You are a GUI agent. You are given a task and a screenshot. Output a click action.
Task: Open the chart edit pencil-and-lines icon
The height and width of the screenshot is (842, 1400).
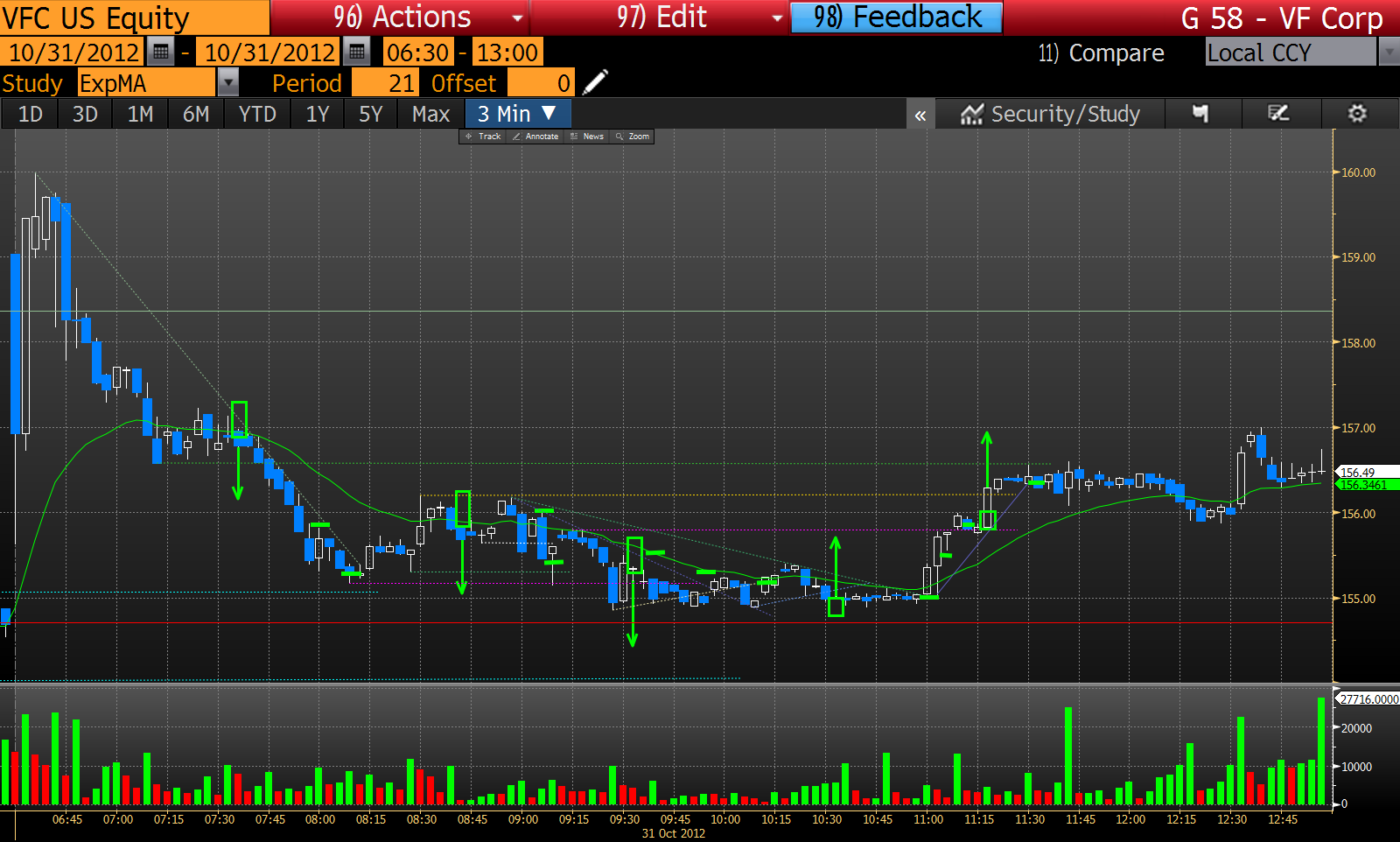(1278, 114)
